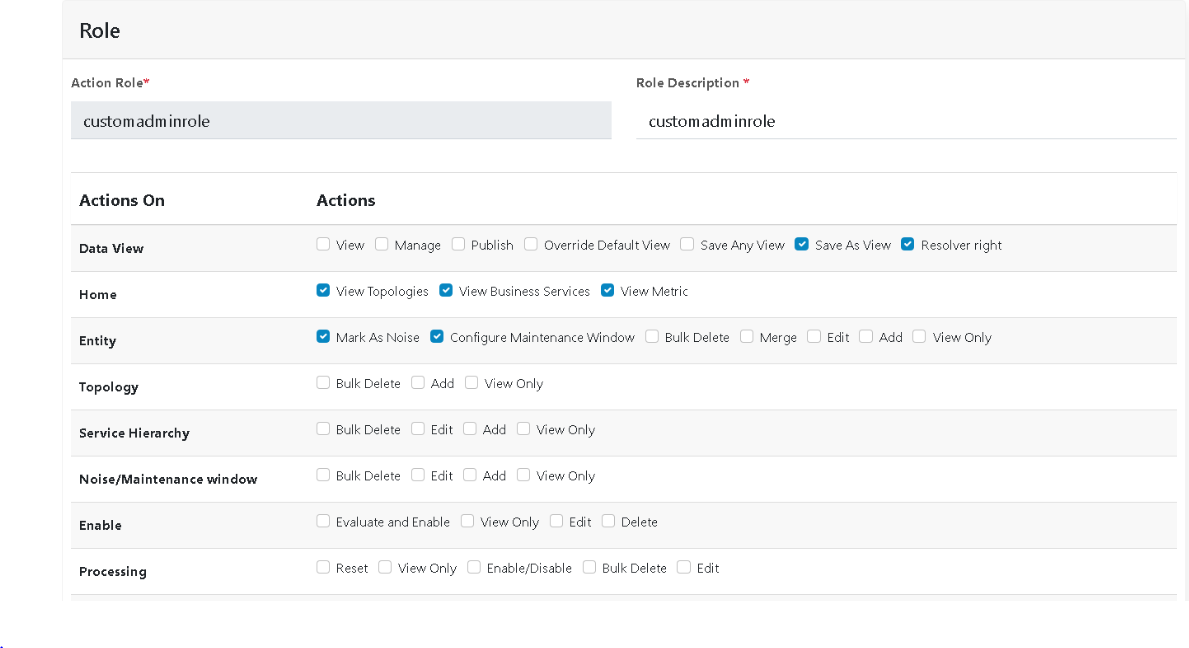Disable the View Metric checkbox

point(608,291)
